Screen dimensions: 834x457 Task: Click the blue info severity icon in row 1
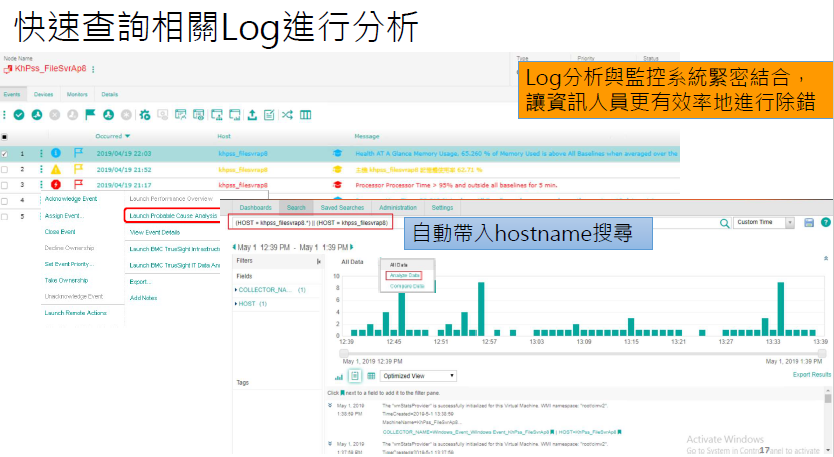coord(56,153)
